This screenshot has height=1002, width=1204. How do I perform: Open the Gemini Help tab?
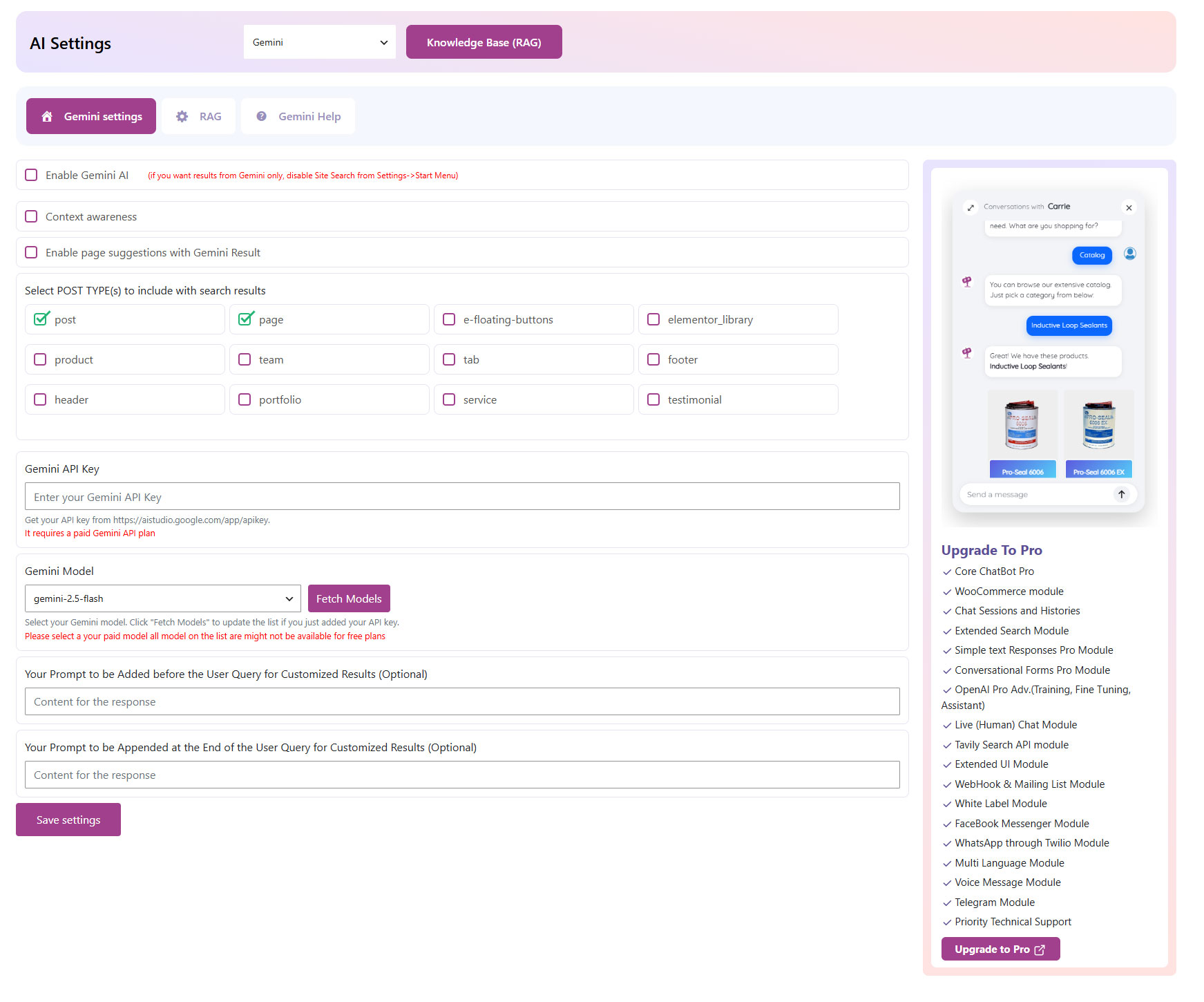[x=298, y=116]
